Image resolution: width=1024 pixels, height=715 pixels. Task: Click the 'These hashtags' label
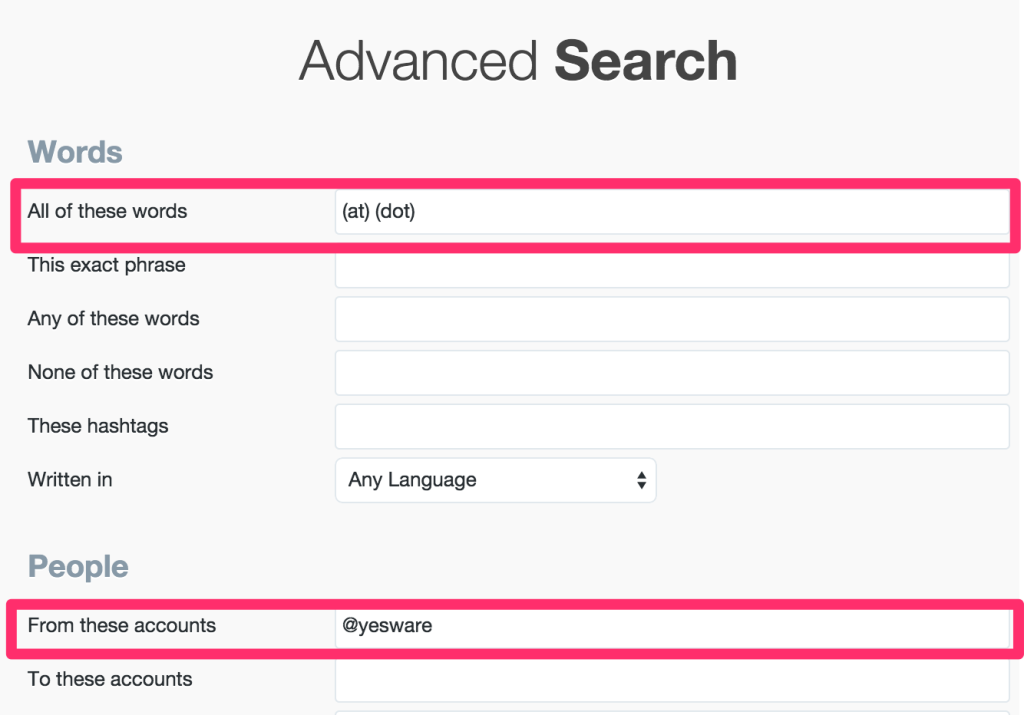pyautogui.click(x=98, y=426)
